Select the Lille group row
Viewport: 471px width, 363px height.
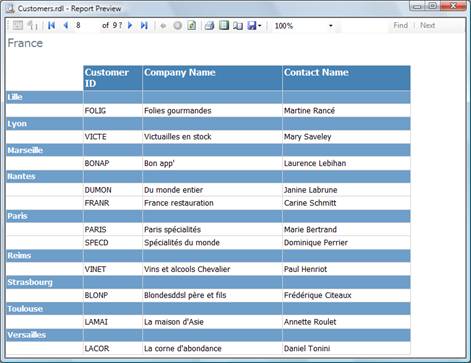point(208,97)
